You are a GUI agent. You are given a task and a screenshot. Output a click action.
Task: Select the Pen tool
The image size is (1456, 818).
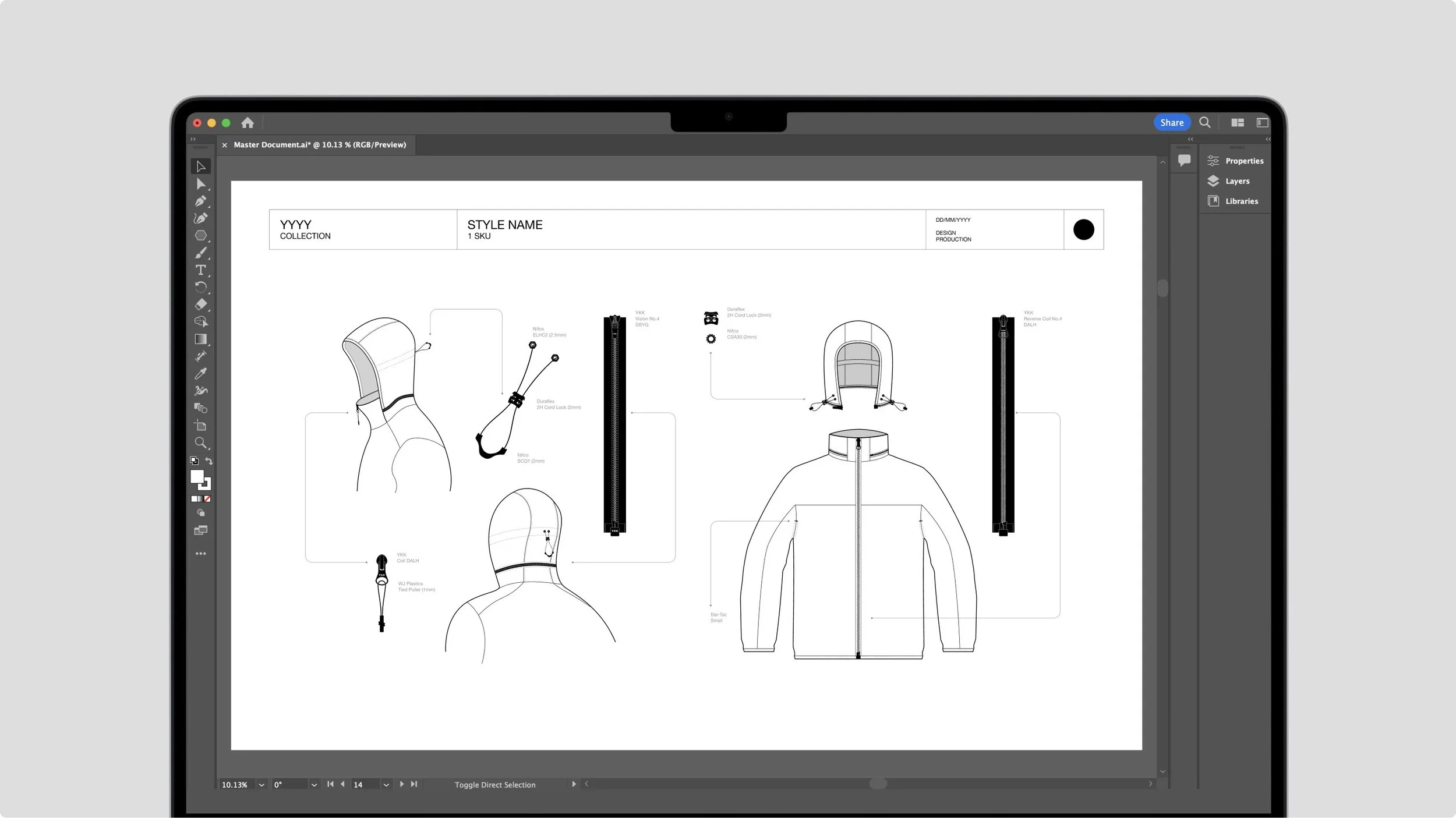pos(200,201)
